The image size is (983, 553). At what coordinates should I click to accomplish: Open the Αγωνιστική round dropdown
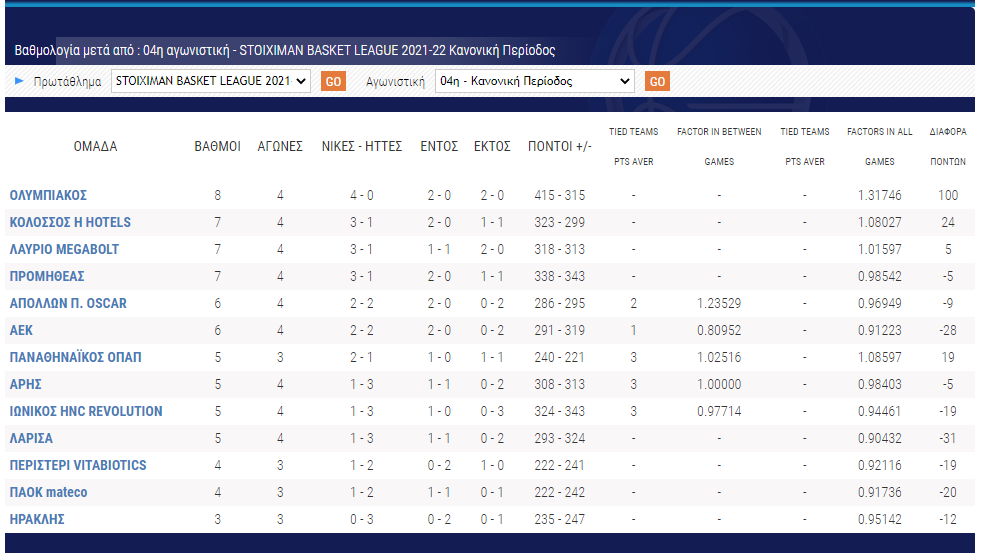(x=535, y=81)
